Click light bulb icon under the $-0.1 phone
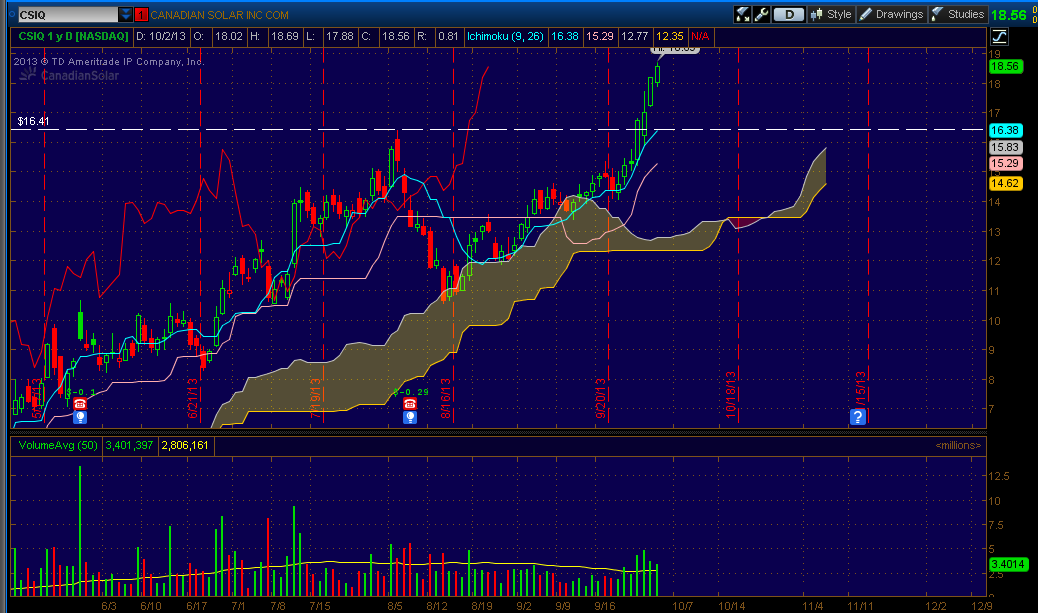The image size is (1038, 613). point(80,417)
